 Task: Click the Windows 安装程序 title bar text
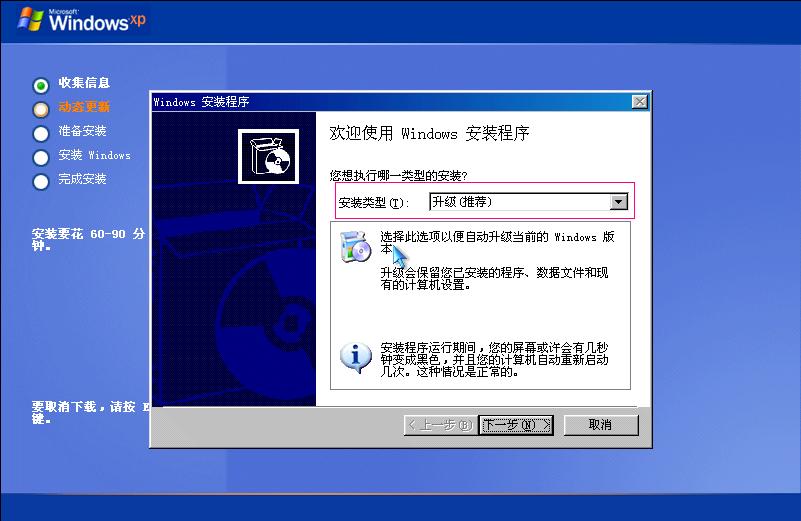point(201,102)
